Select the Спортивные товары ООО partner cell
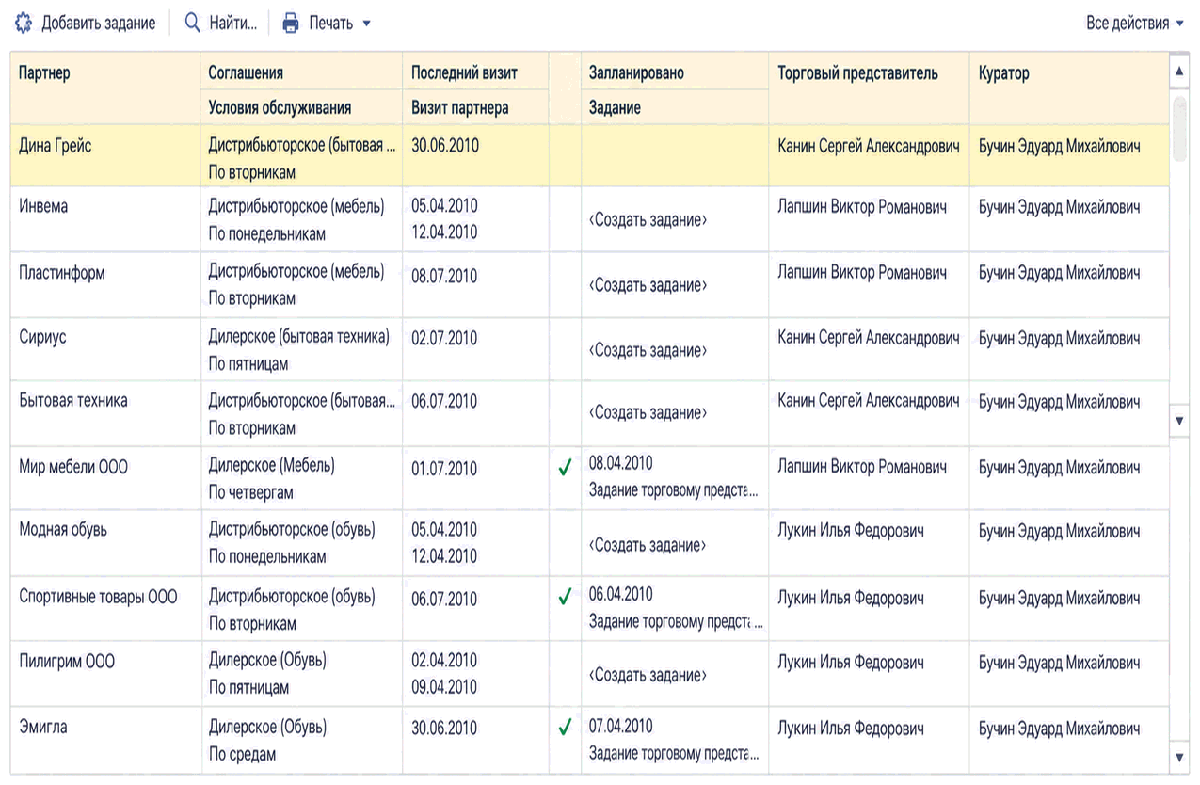The height and width of the screenshot is (785, 1200). (x=105, y=608)
